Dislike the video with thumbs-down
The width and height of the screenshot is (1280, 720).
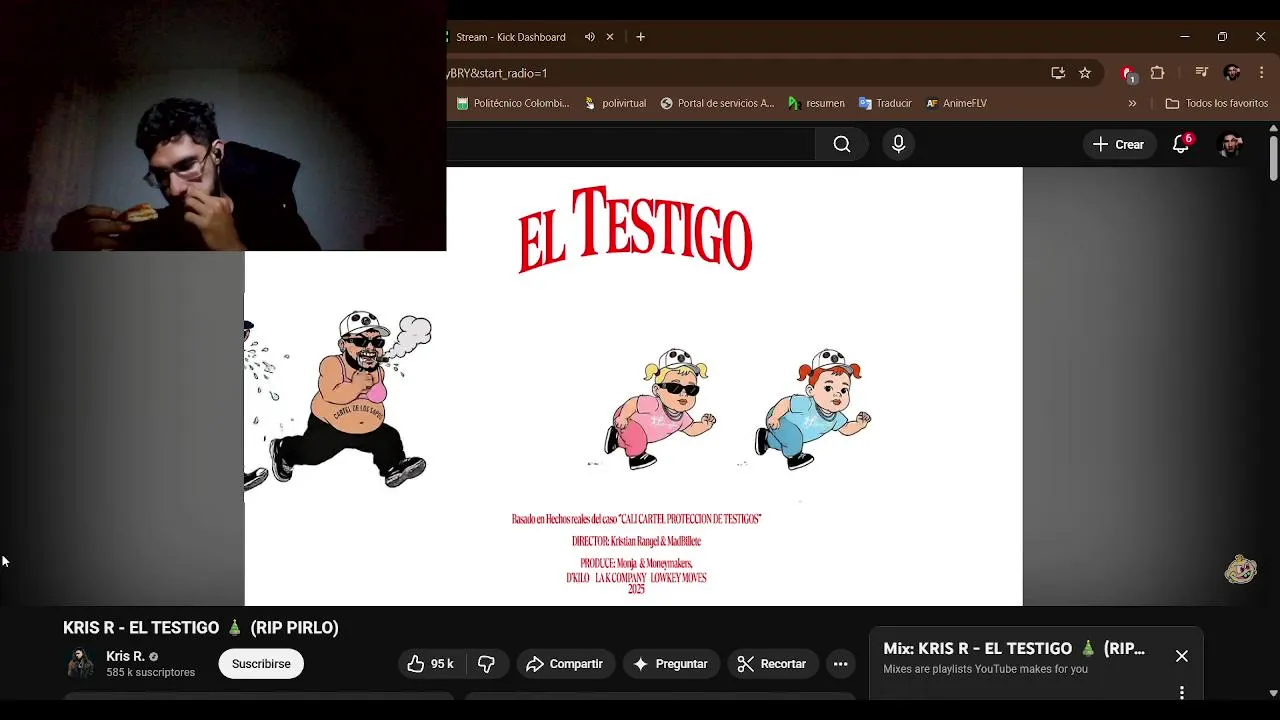point(487,664)
